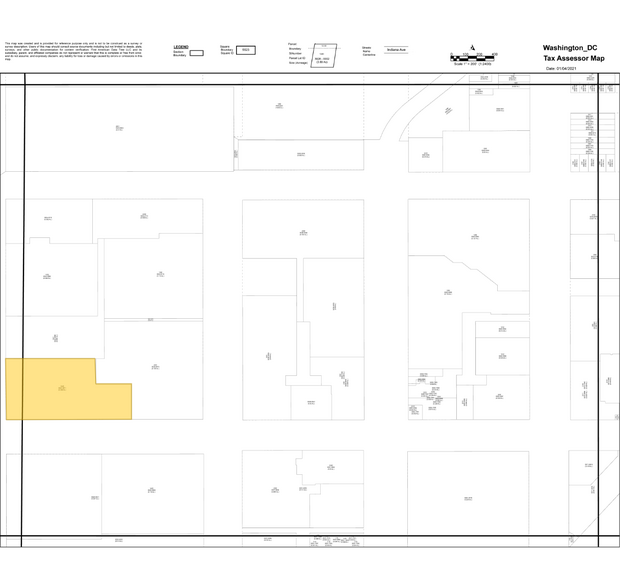Click the scale caption below scale bar

(x=473, y=64)
